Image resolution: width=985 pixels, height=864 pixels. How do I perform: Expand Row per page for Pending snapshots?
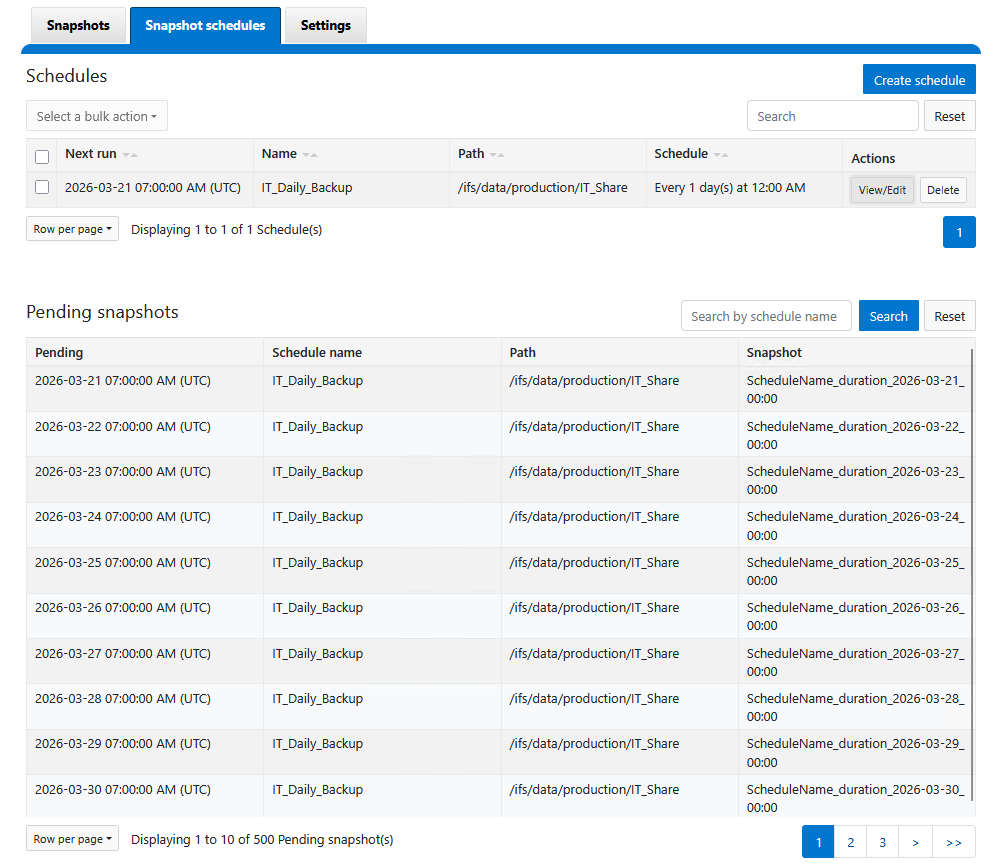pos(72,839)
